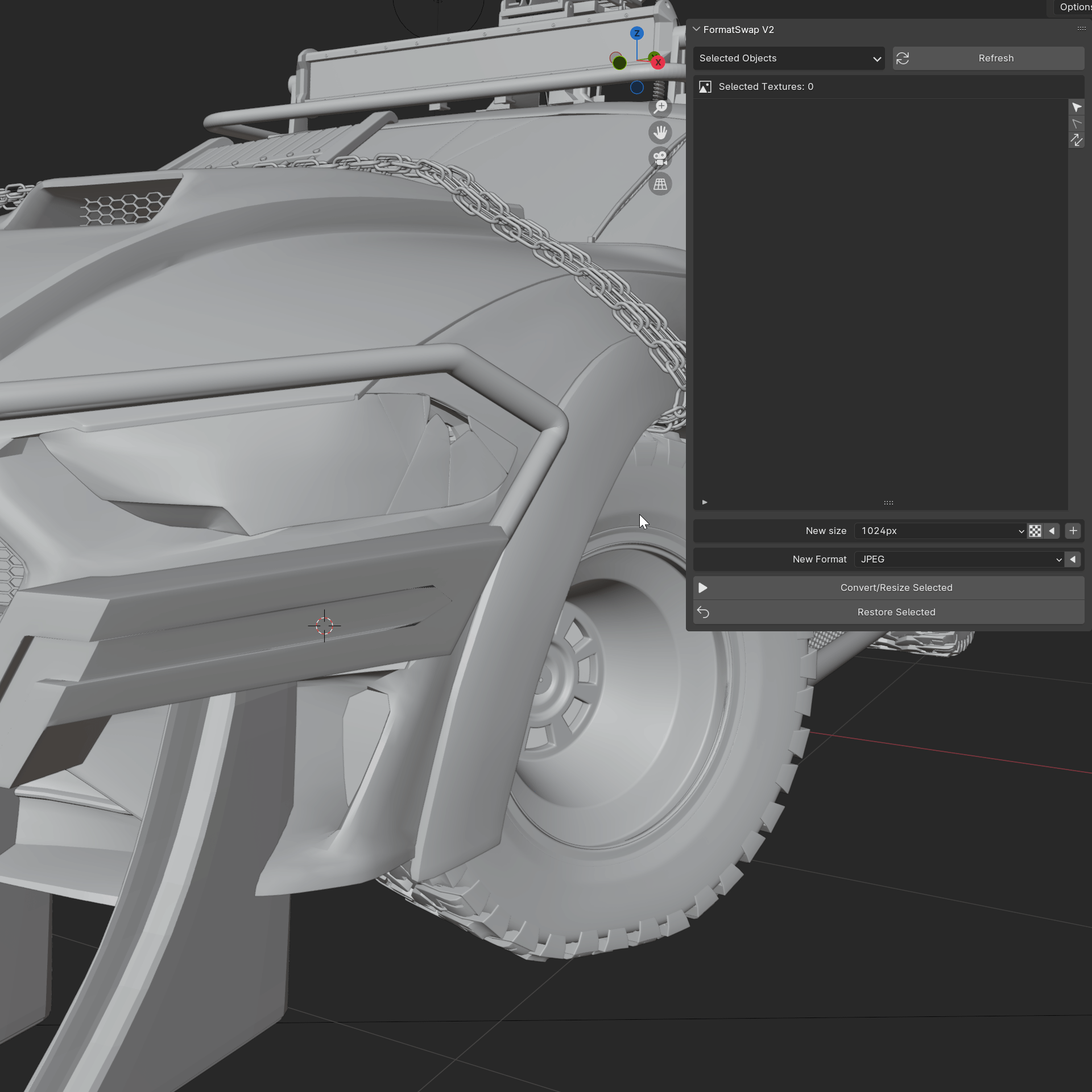Screen dimensions: 1092x1092
Task: Click the select-all arrow icon beside texture list
Action: (x=1076, y=107)
